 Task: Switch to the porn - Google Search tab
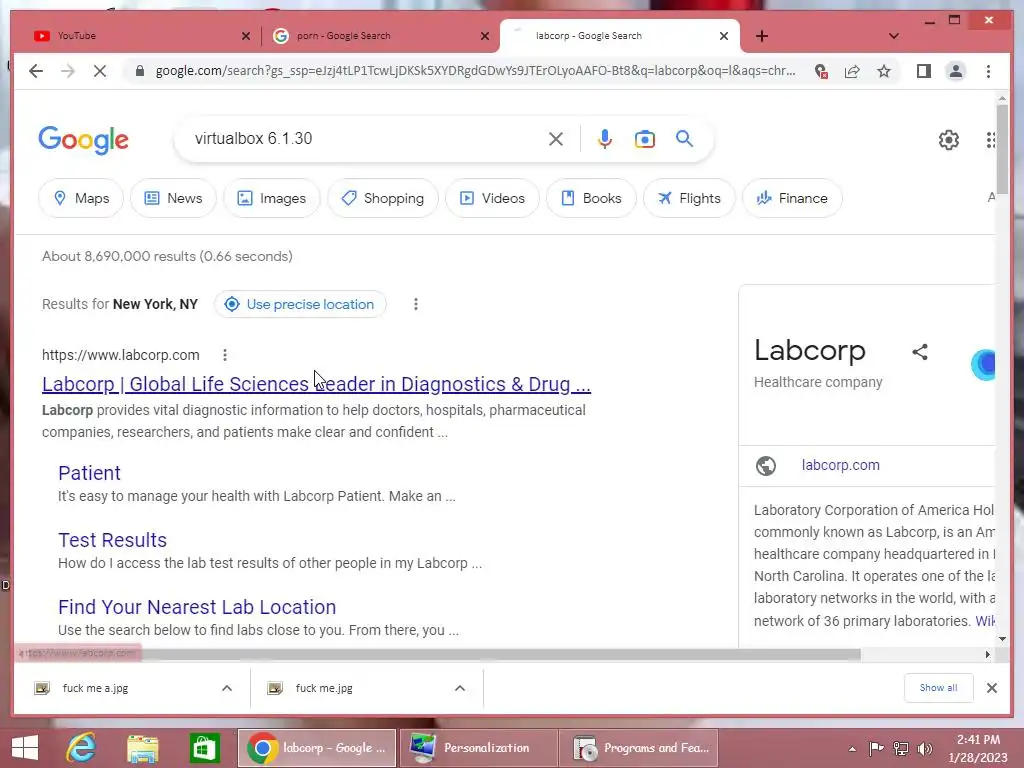click(x=379, y=36)
